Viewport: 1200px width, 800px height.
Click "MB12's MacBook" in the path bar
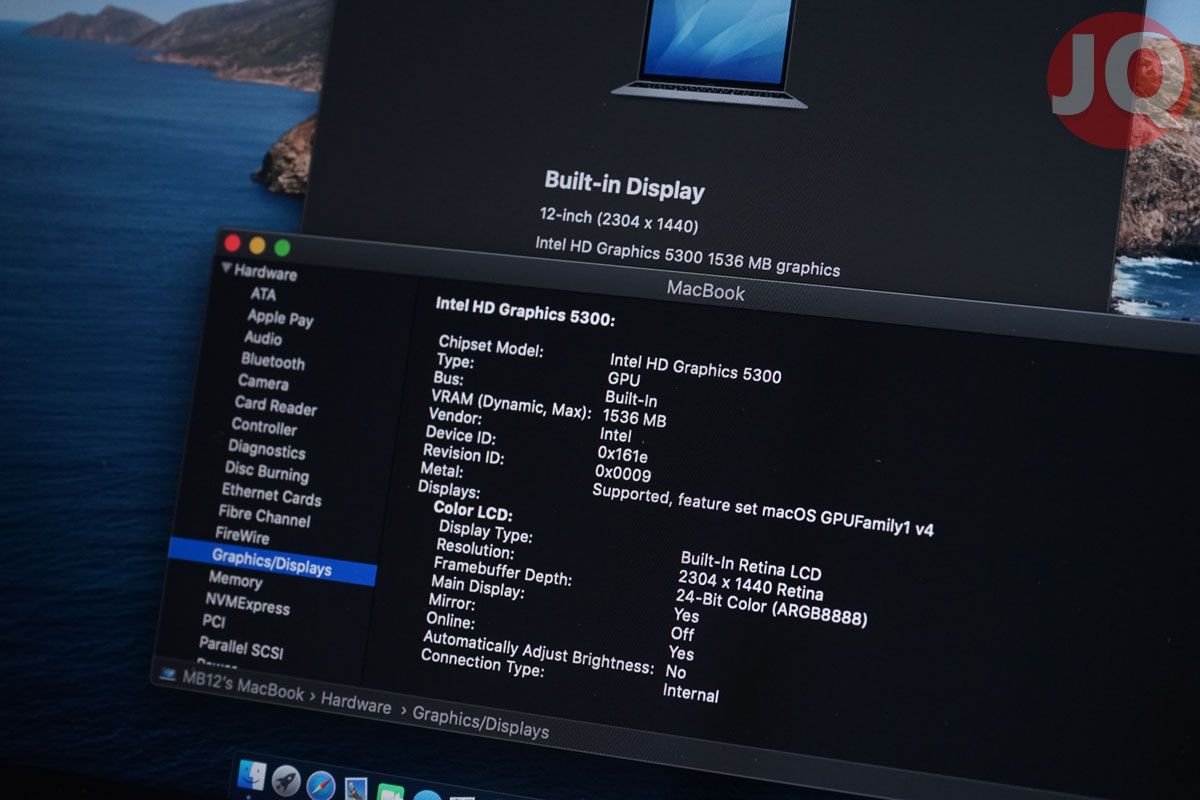click(x=243, y=685)
